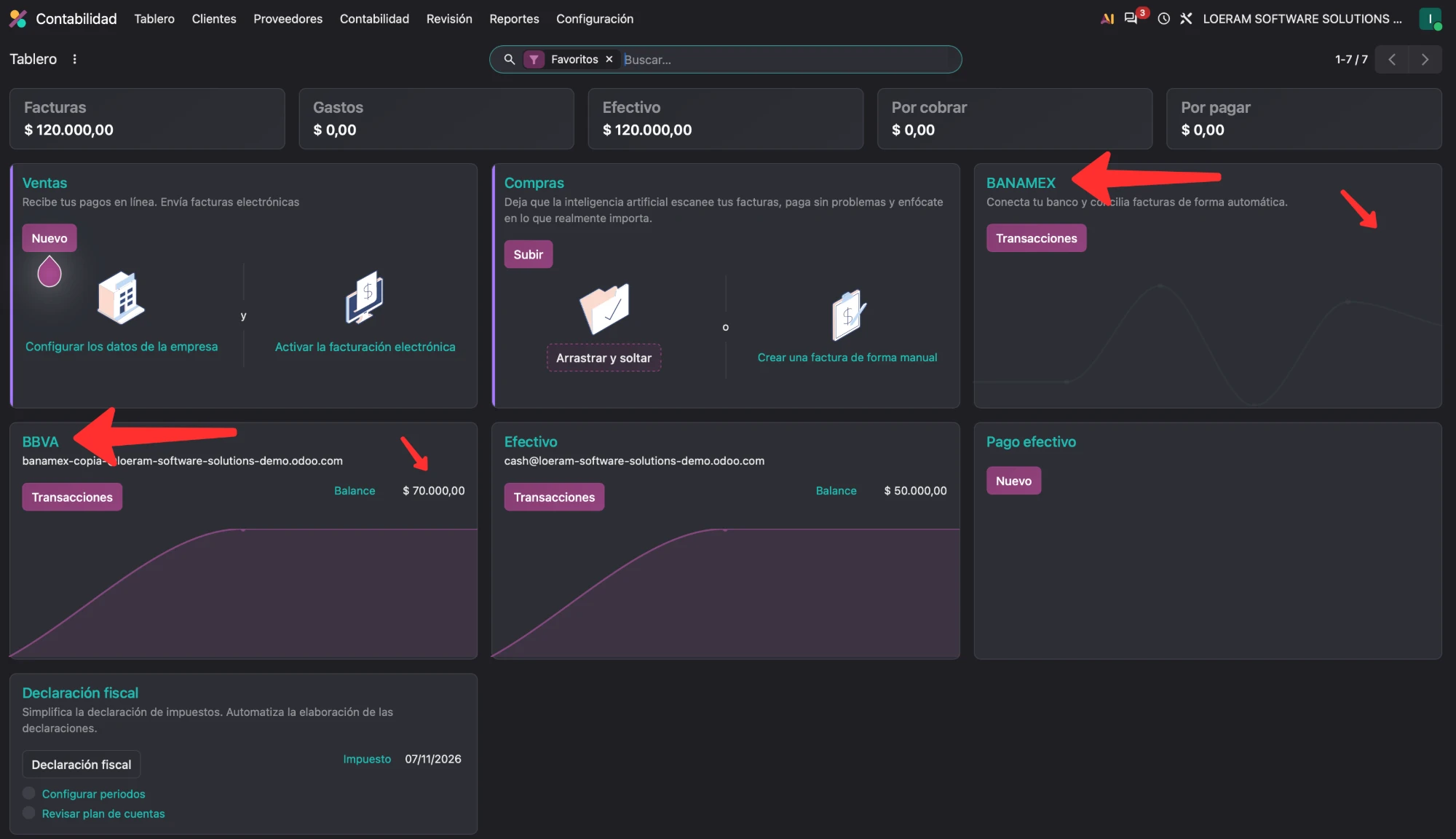The image size is (1456, 839).
Task: Open the activities clock icon
Action: pyautogui.click(x=1163, y=19)
